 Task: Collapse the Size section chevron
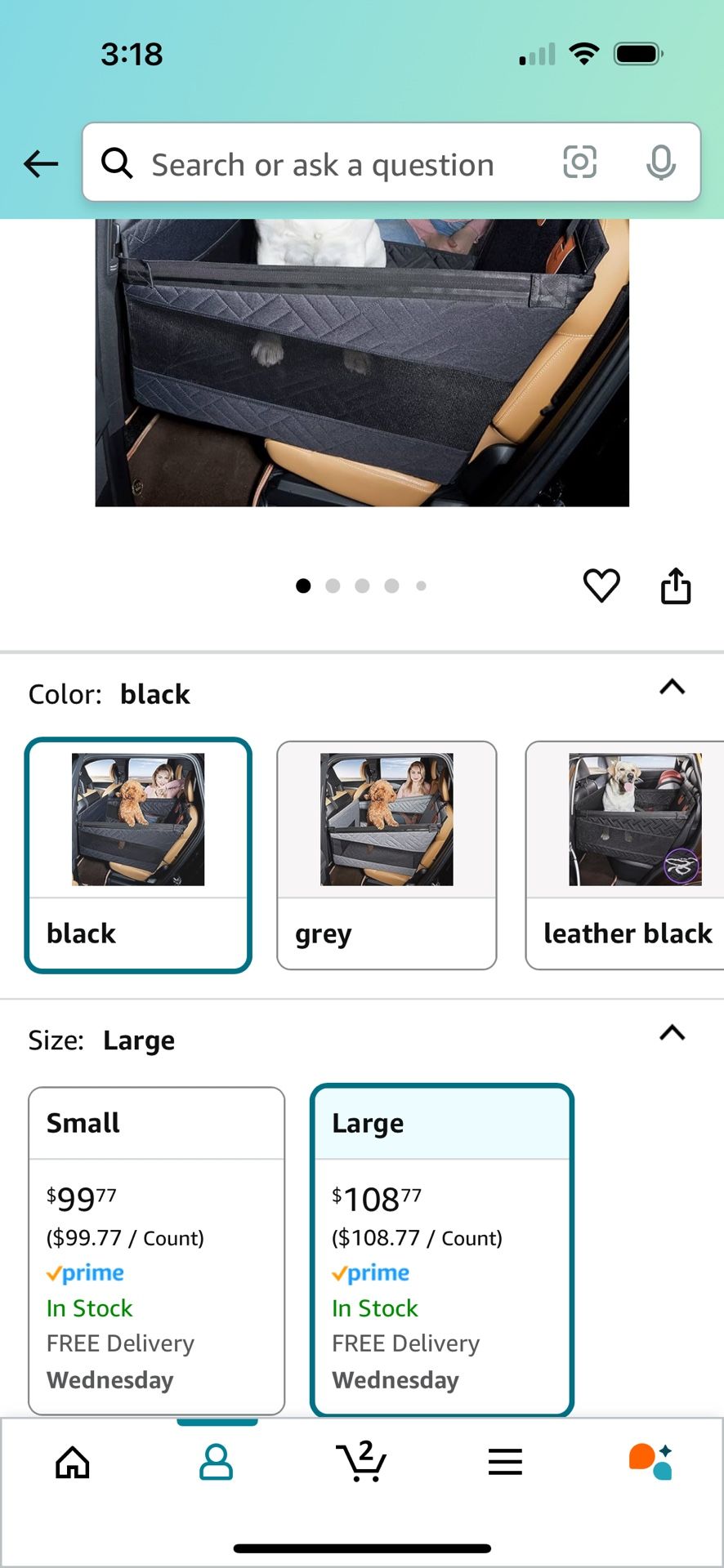(672, 1033)
